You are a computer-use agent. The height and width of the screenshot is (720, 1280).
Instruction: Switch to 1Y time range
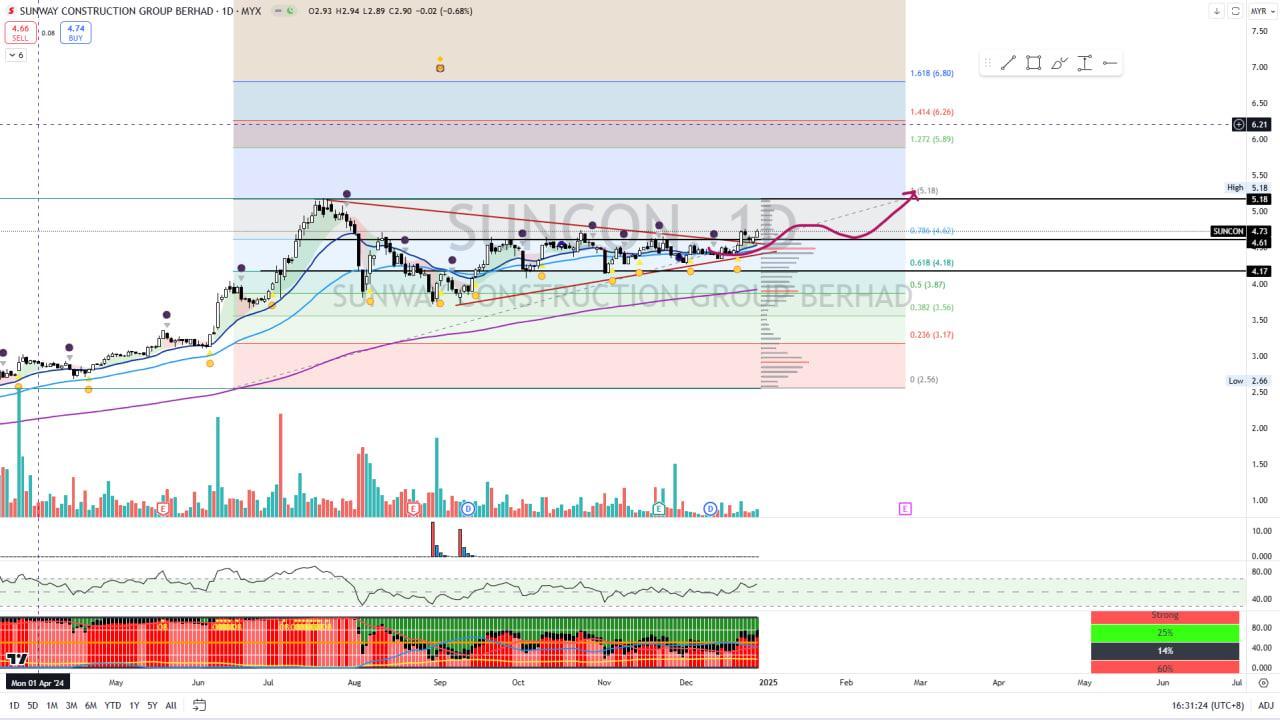tap(134, 705)
